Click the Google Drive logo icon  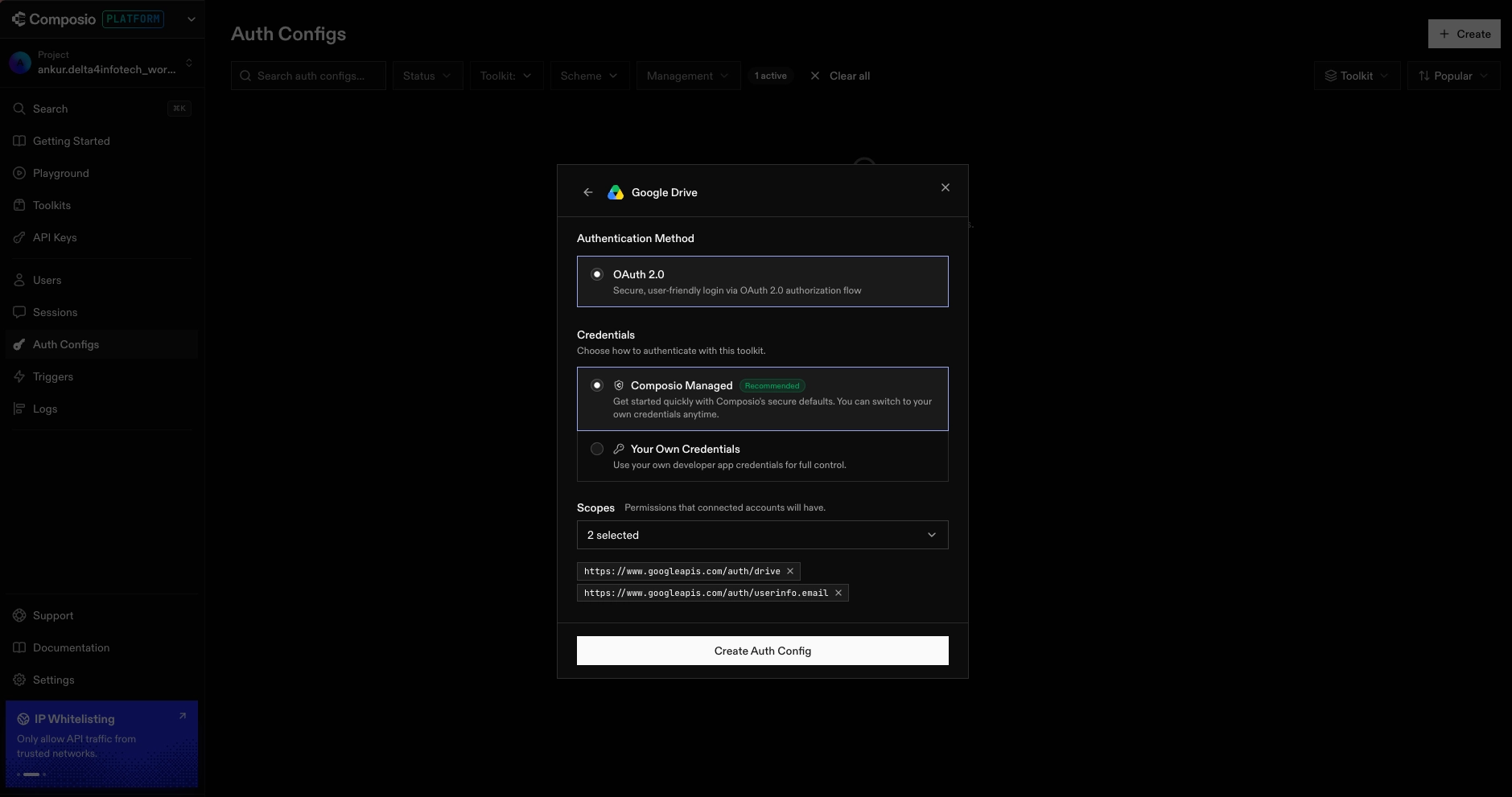click(616, 192)
